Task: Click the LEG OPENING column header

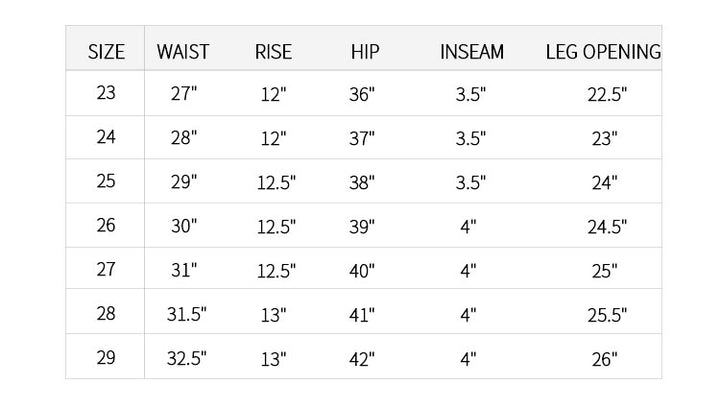Action: tap(603, 51)
